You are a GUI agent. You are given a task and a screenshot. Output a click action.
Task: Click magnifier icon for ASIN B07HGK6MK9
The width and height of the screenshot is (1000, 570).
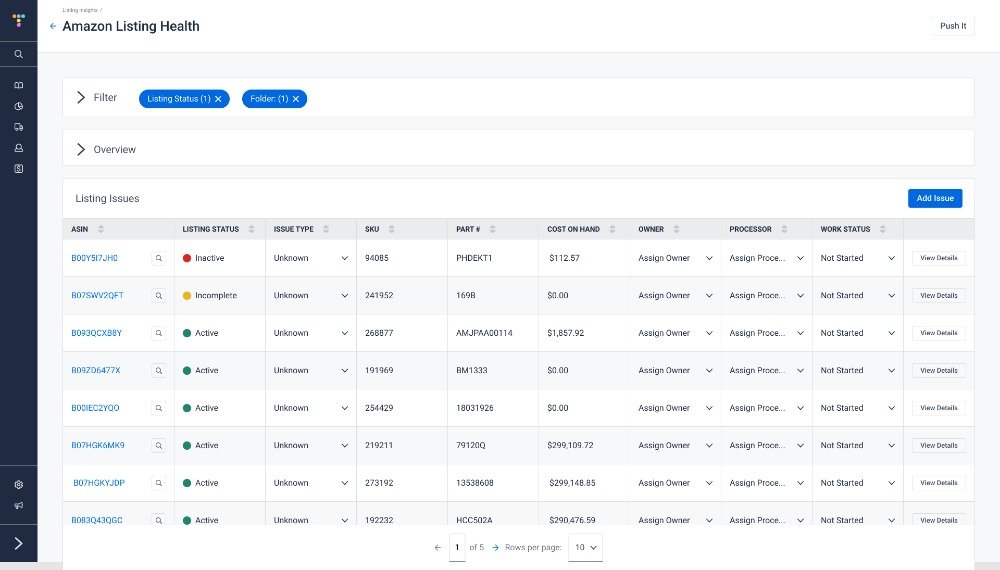point(159,446)
